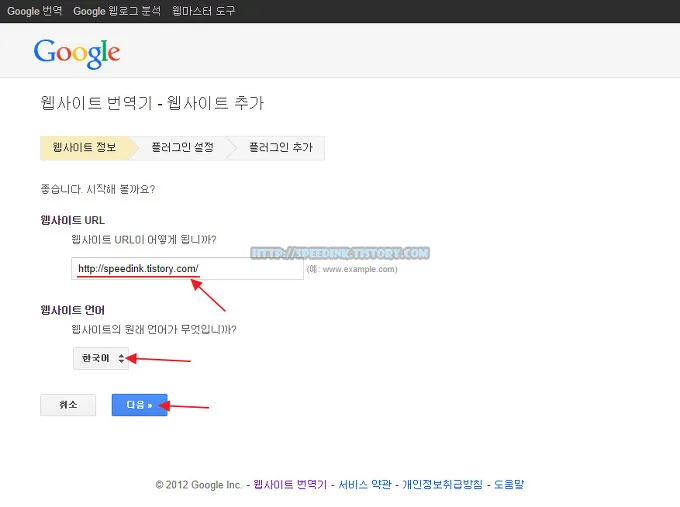Open 웹사이트 번역기 footer link
Viewport: 680px width, 507px height.
(290, 484)
